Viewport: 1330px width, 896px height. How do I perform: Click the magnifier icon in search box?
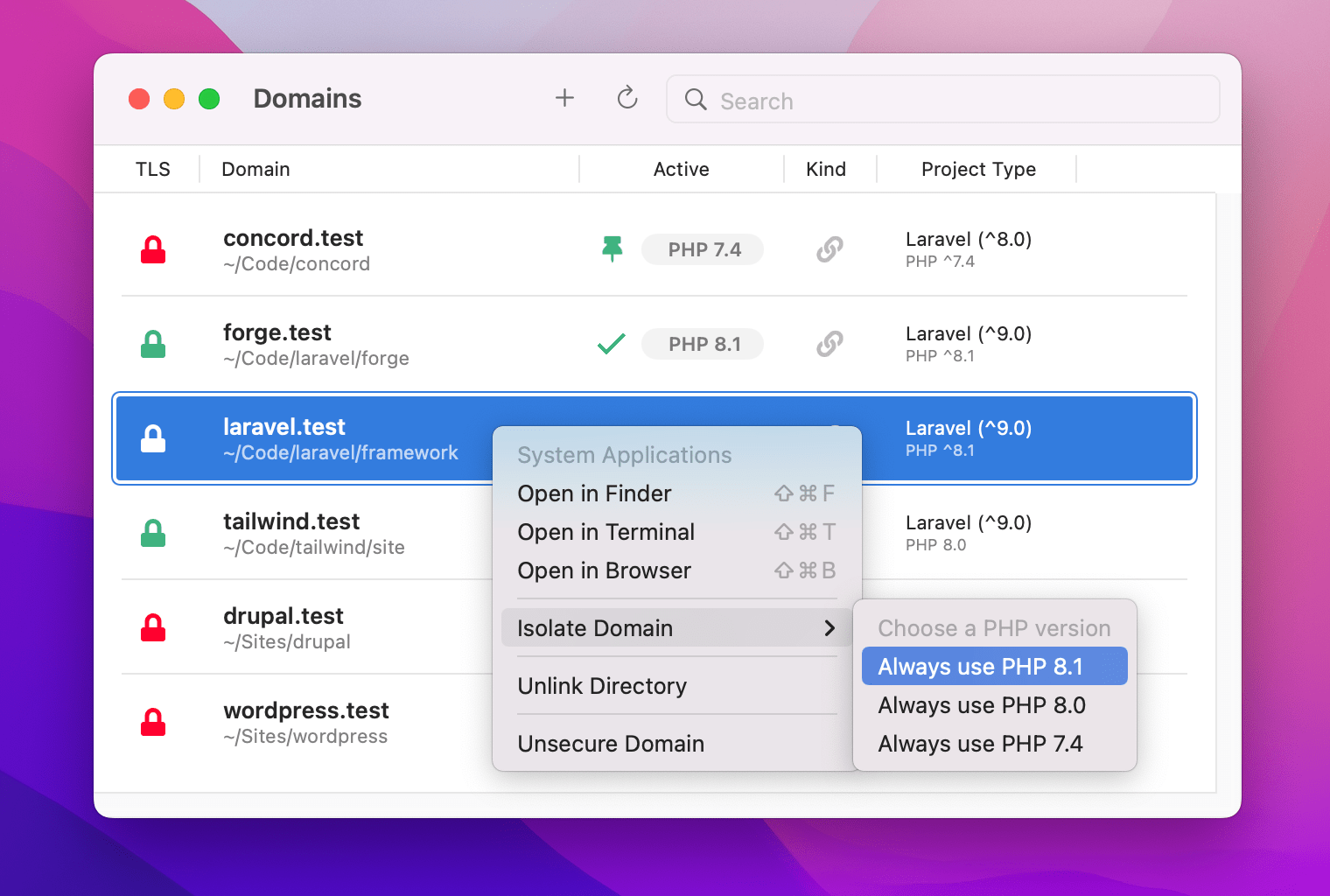pos(696,100)
